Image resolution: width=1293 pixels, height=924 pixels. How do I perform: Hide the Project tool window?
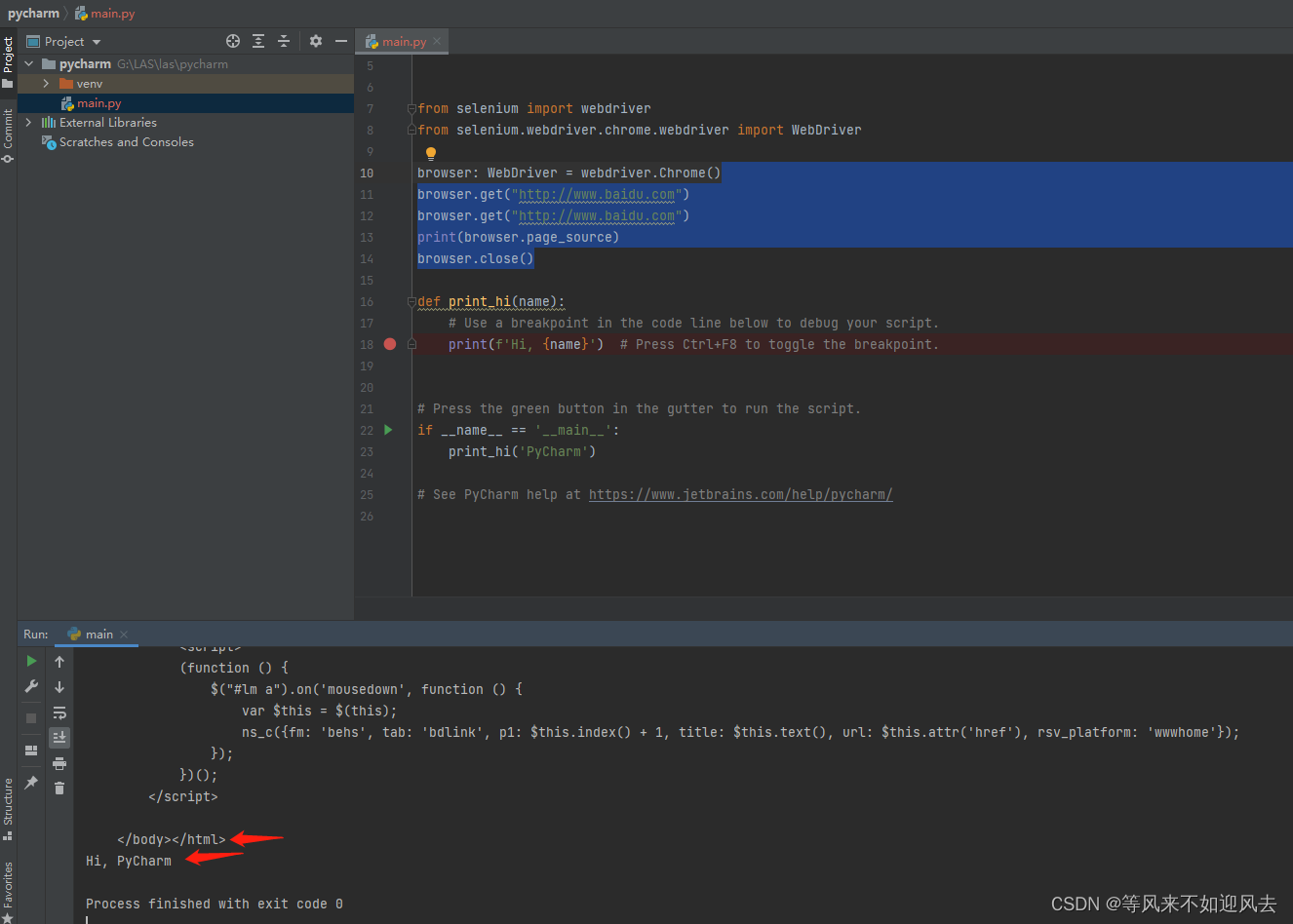(x=341, y=41)
